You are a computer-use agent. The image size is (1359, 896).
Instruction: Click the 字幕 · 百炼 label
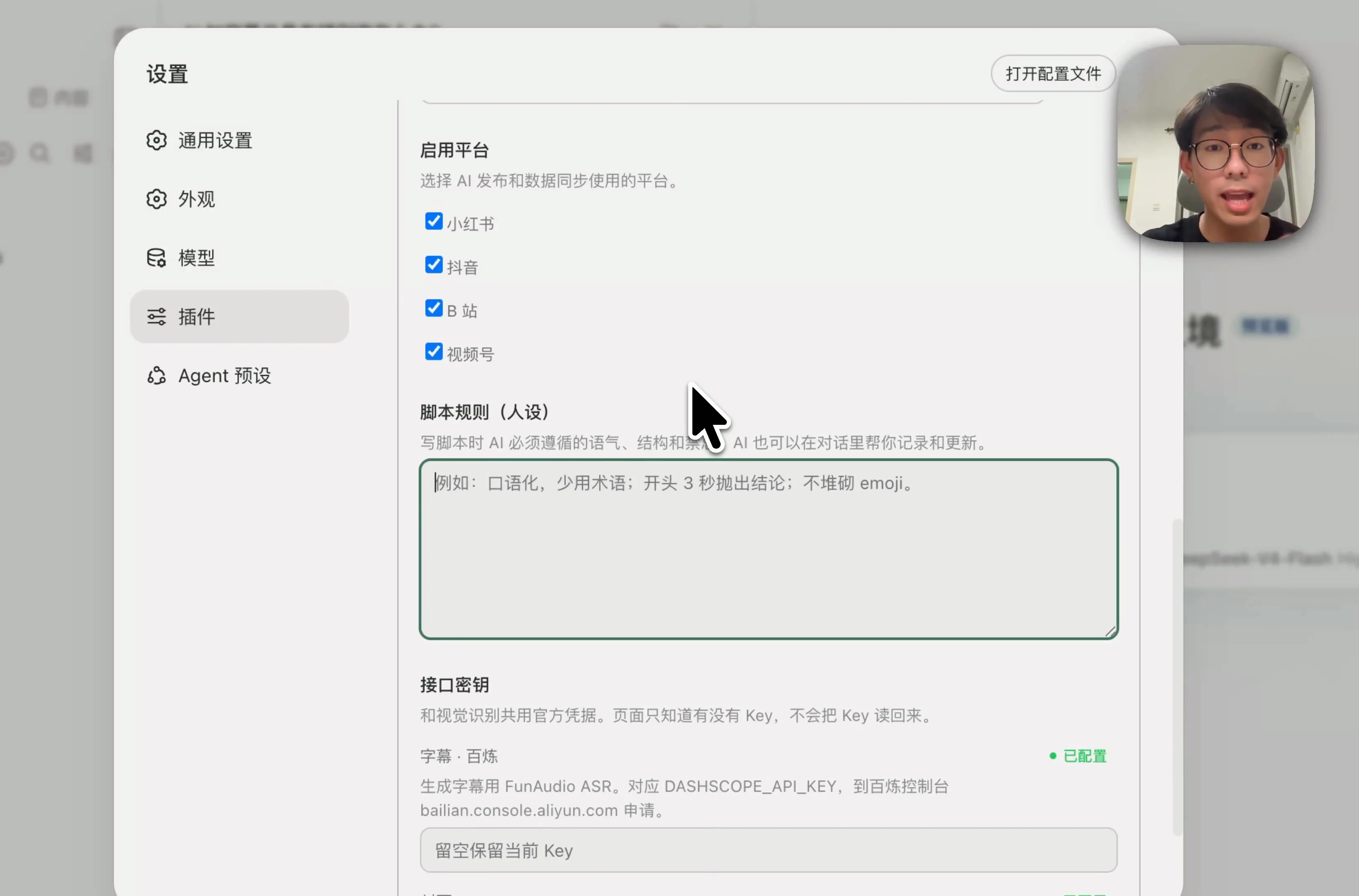click(x=459, y=756)
